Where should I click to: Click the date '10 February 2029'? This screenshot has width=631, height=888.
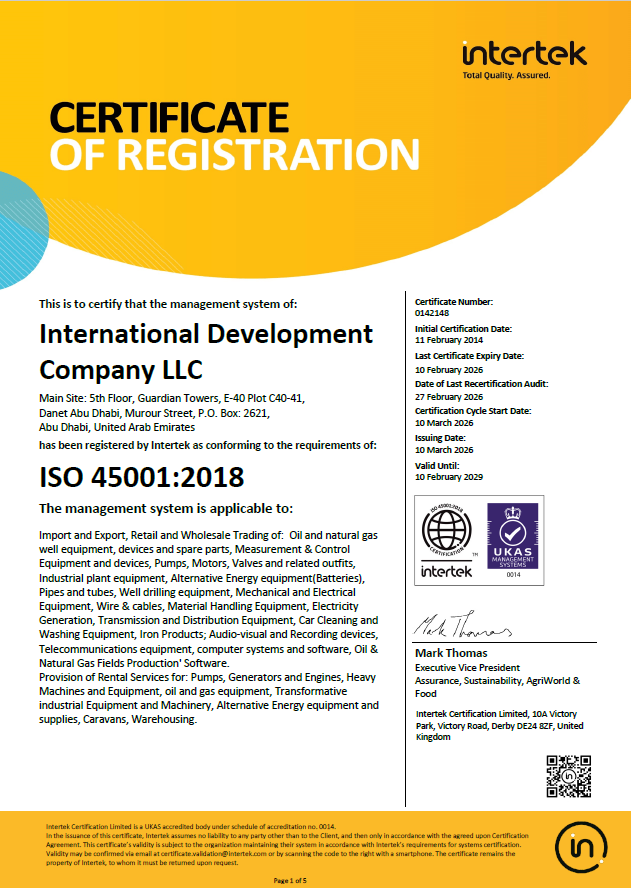[x=449, y=477]
